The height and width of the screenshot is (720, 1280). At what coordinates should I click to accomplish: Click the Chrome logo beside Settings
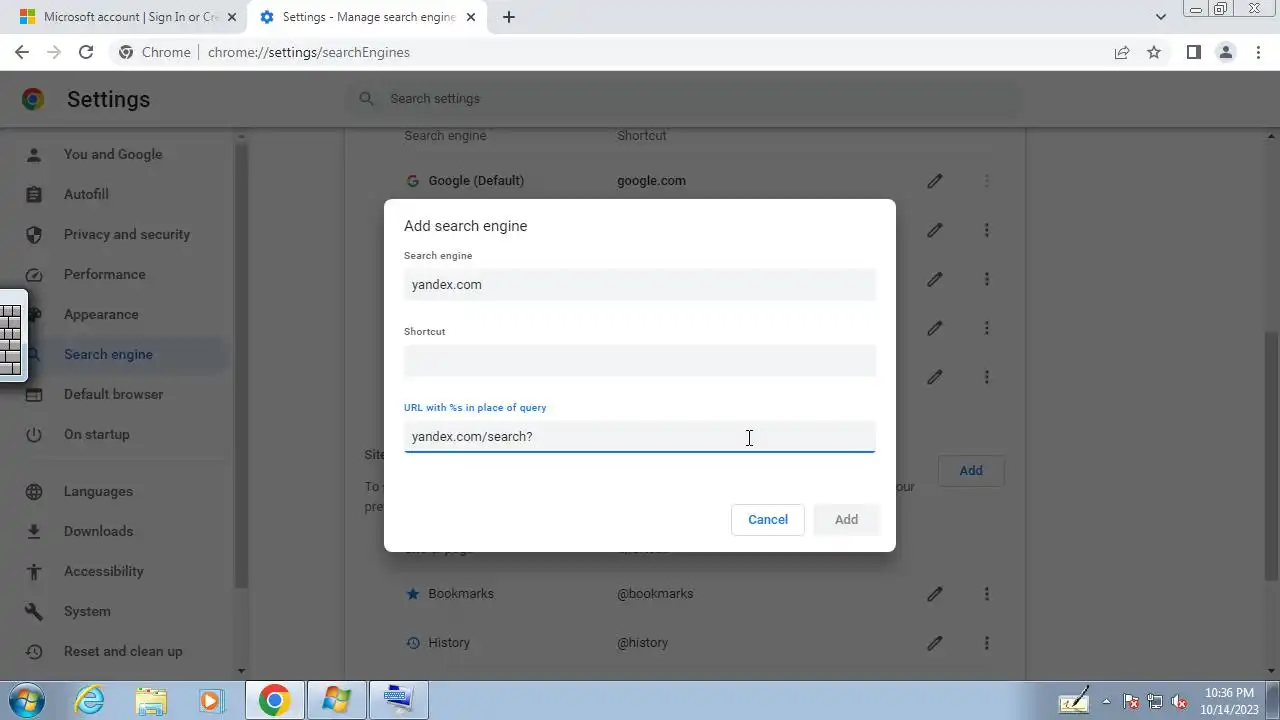click(33, 99)
